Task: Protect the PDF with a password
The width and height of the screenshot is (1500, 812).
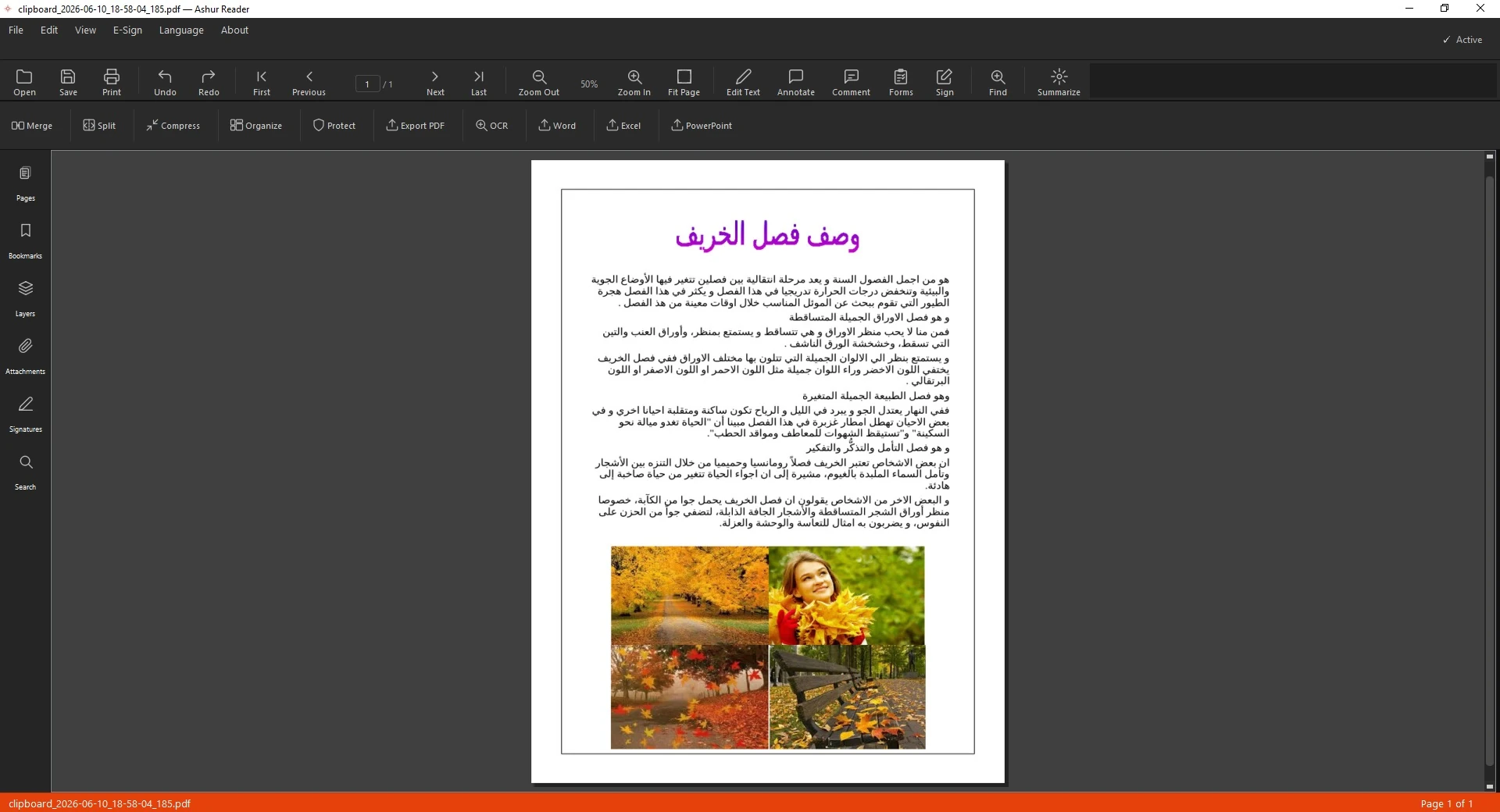Action: [x=334, y=126]
